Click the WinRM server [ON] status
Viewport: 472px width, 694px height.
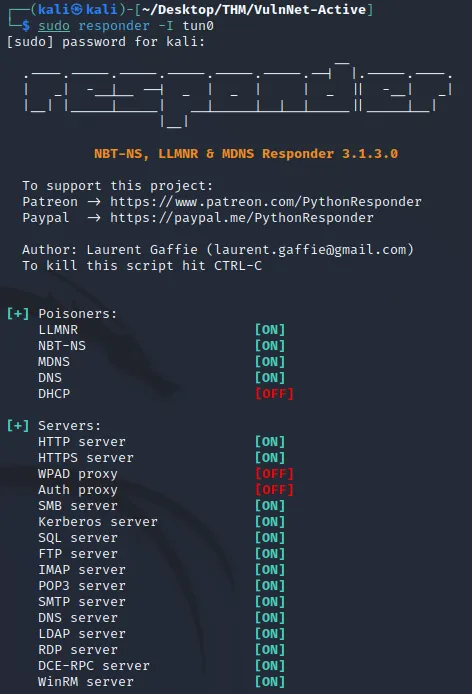point(270,682)
